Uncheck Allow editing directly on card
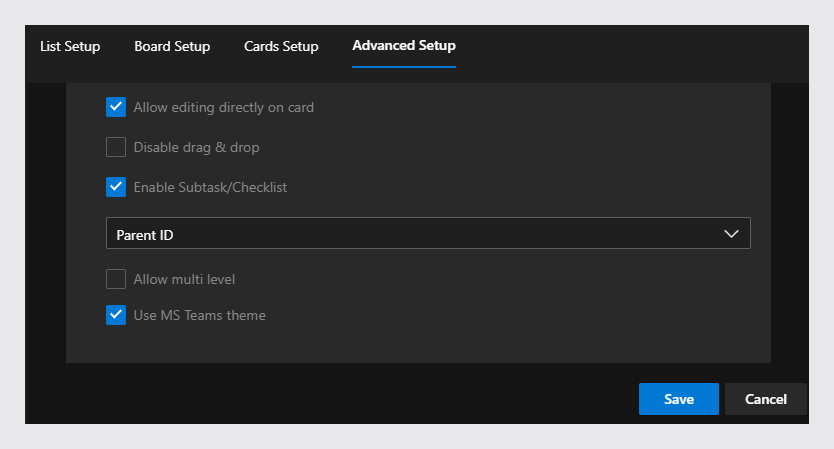The height and width of the screenshot is (449, 834). pos(116,107)
